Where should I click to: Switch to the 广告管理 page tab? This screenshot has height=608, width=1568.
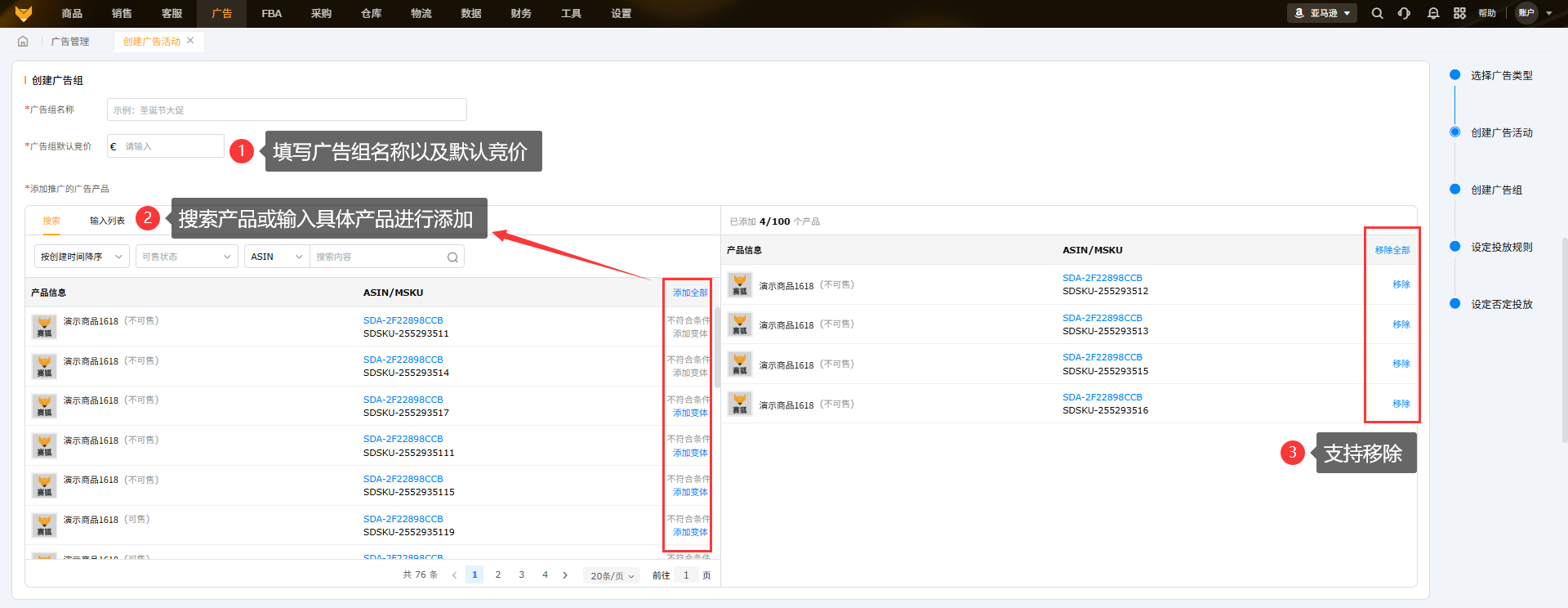click(70, 42)
